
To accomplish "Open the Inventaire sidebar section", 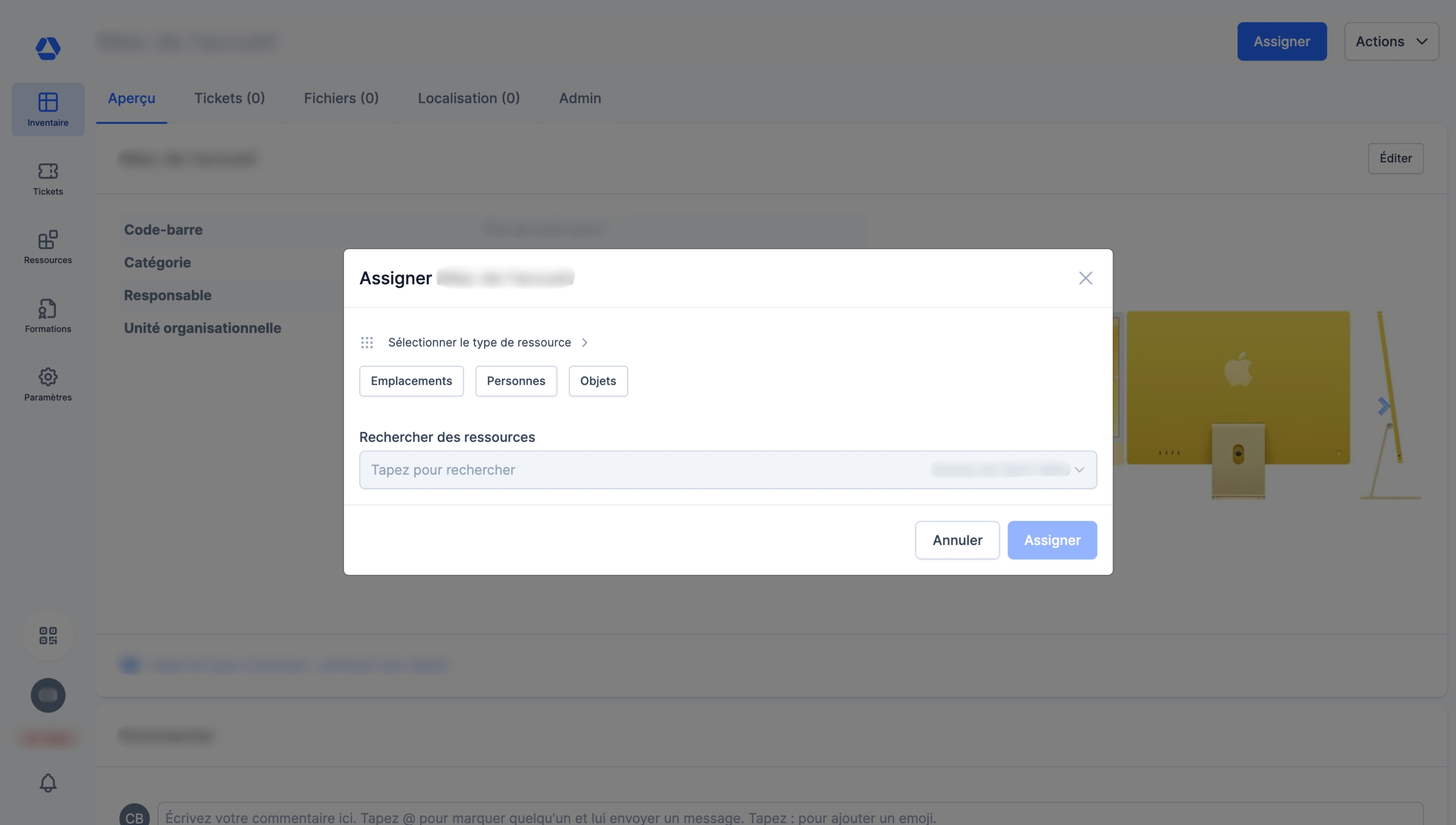I will tap(48, 110).
